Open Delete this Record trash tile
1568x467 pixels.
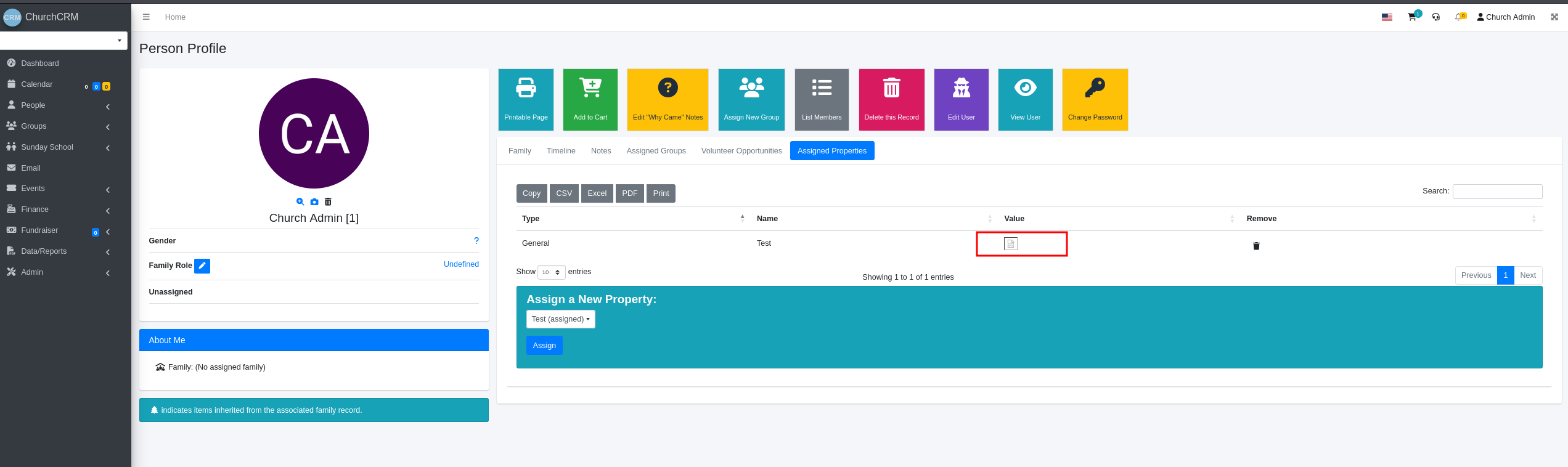(x=891, y=100)
